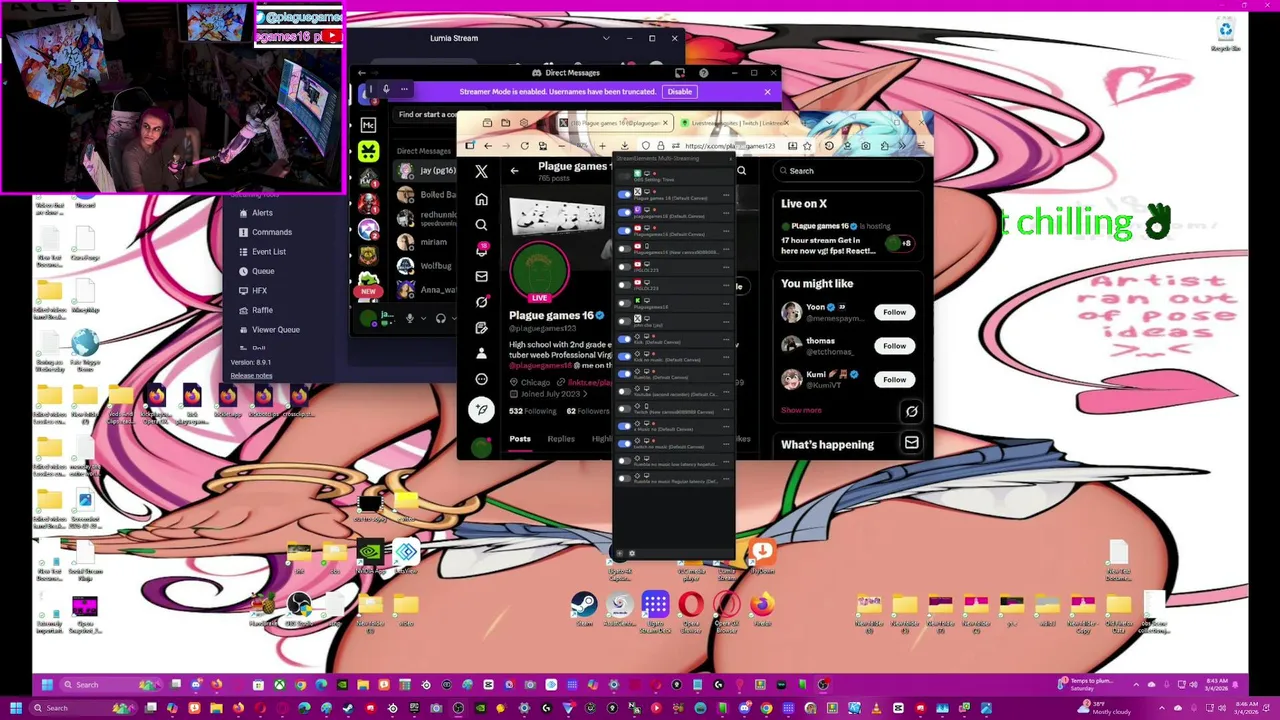
Task: Zoom out with browser minus button
Action: [562, 146]
